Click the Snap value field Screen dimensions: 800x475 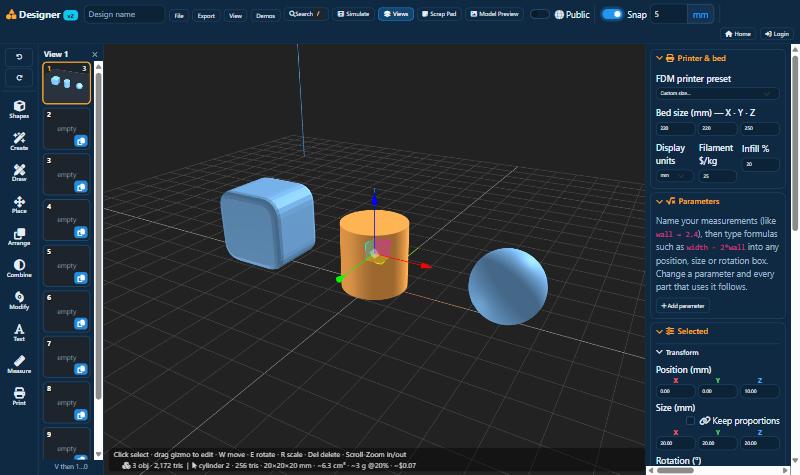tap(669, 14)
